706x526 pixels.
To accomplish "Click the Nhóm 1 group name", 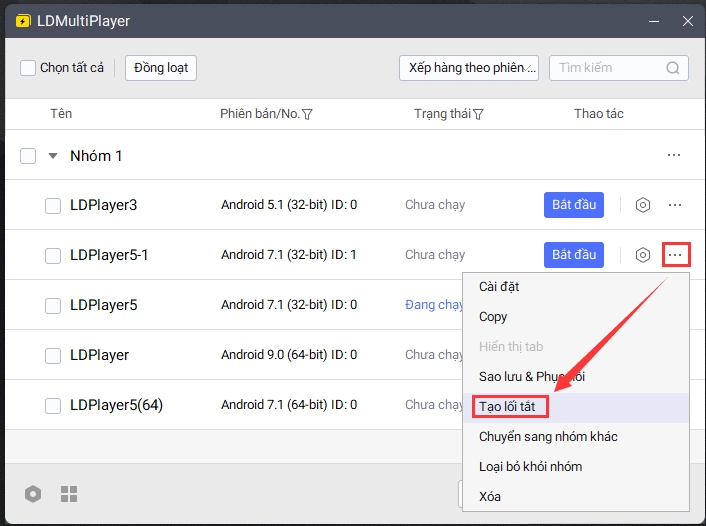I will [96, 156].
